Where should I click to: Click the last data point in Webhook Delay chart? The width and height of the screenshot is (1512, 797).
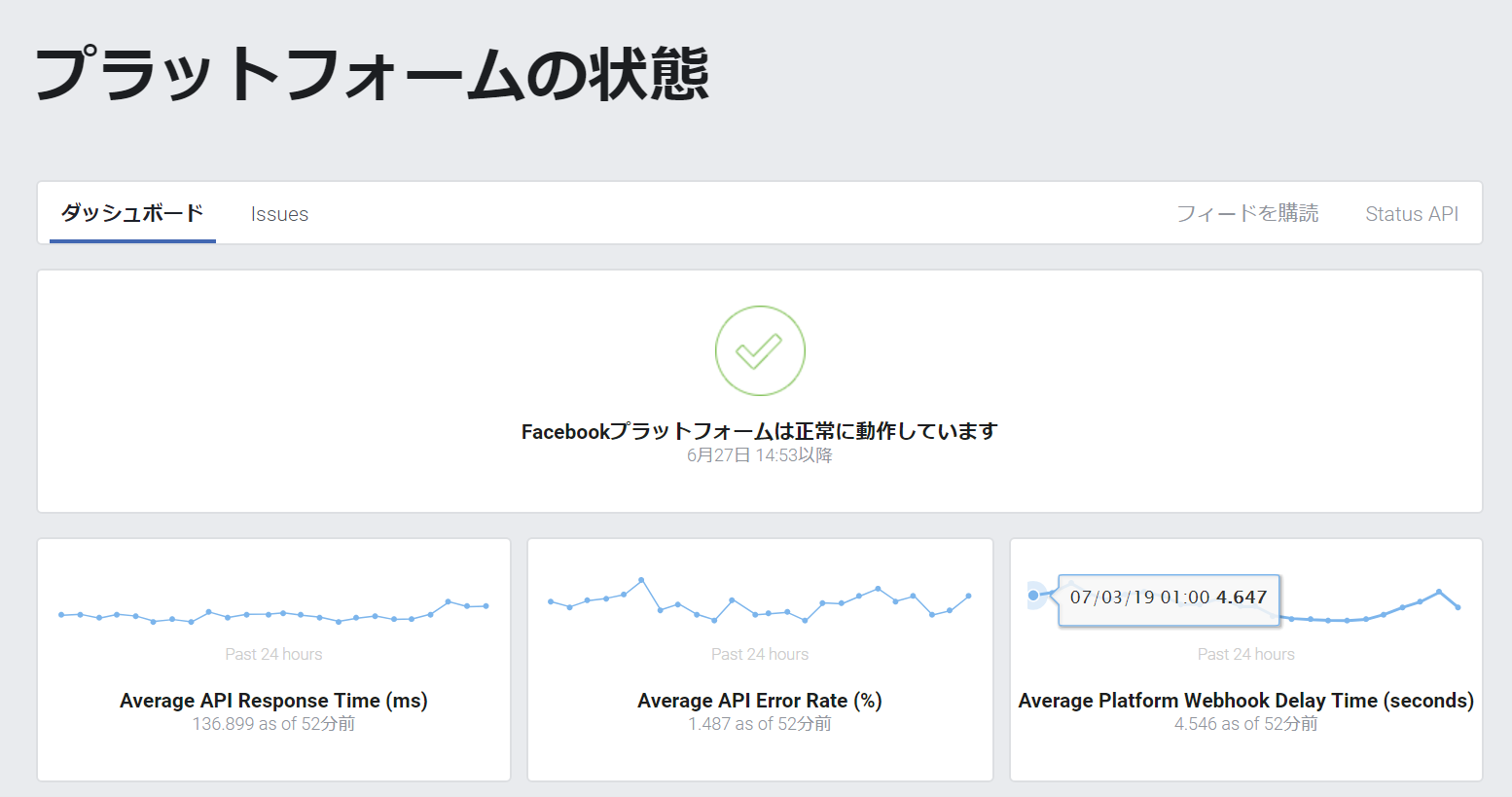point(1458,607)
